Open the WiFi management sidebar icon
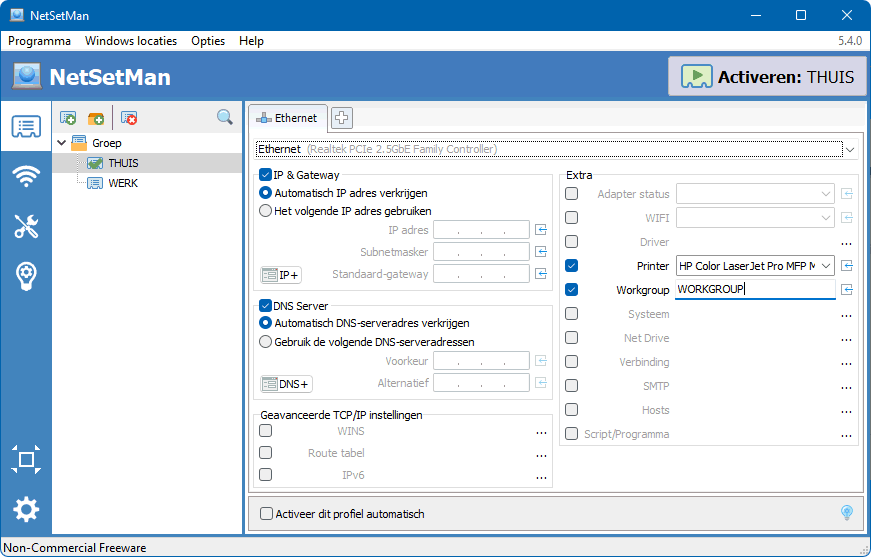Image resolution: width=871 pixels, height=557 pixels. tap(26, 177)
